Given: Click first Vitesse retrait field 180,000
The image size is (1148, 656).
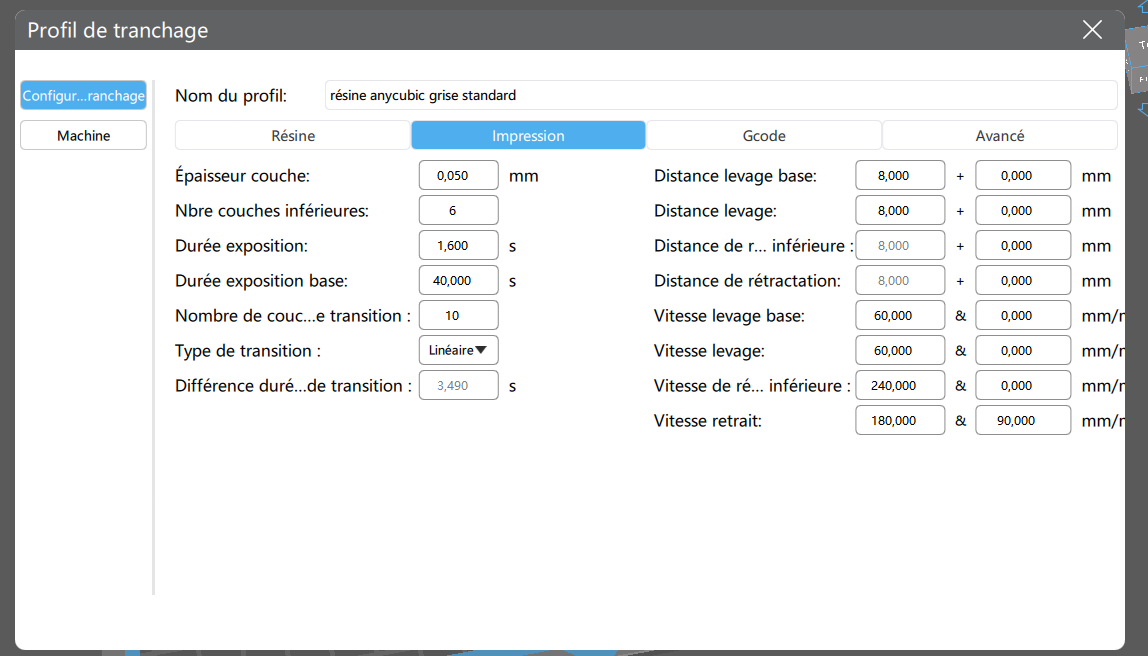Looking at the screenshot, I should point(900,420).
